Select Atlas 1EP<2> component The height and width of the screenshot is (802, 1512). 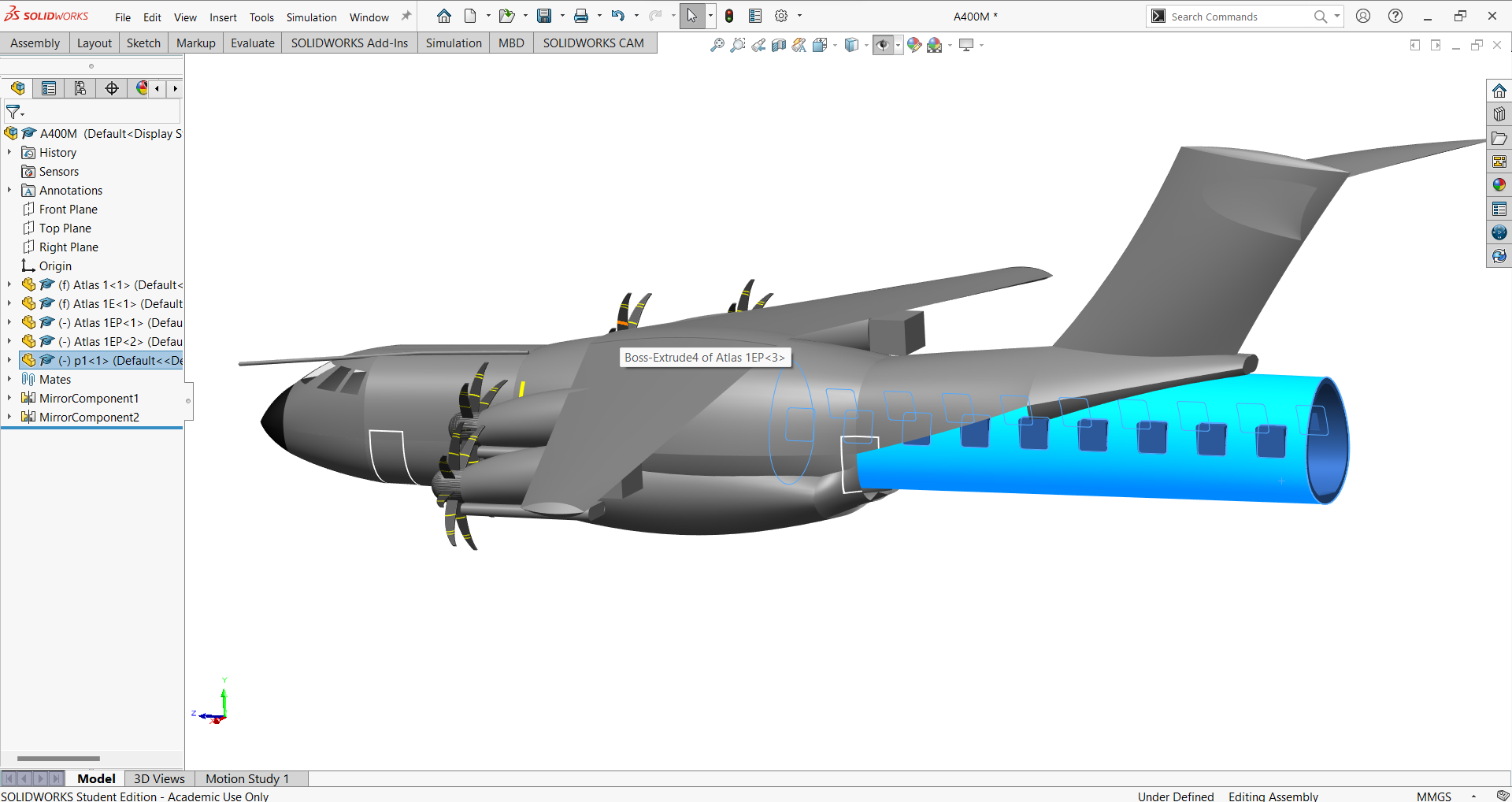click(102, 341)
